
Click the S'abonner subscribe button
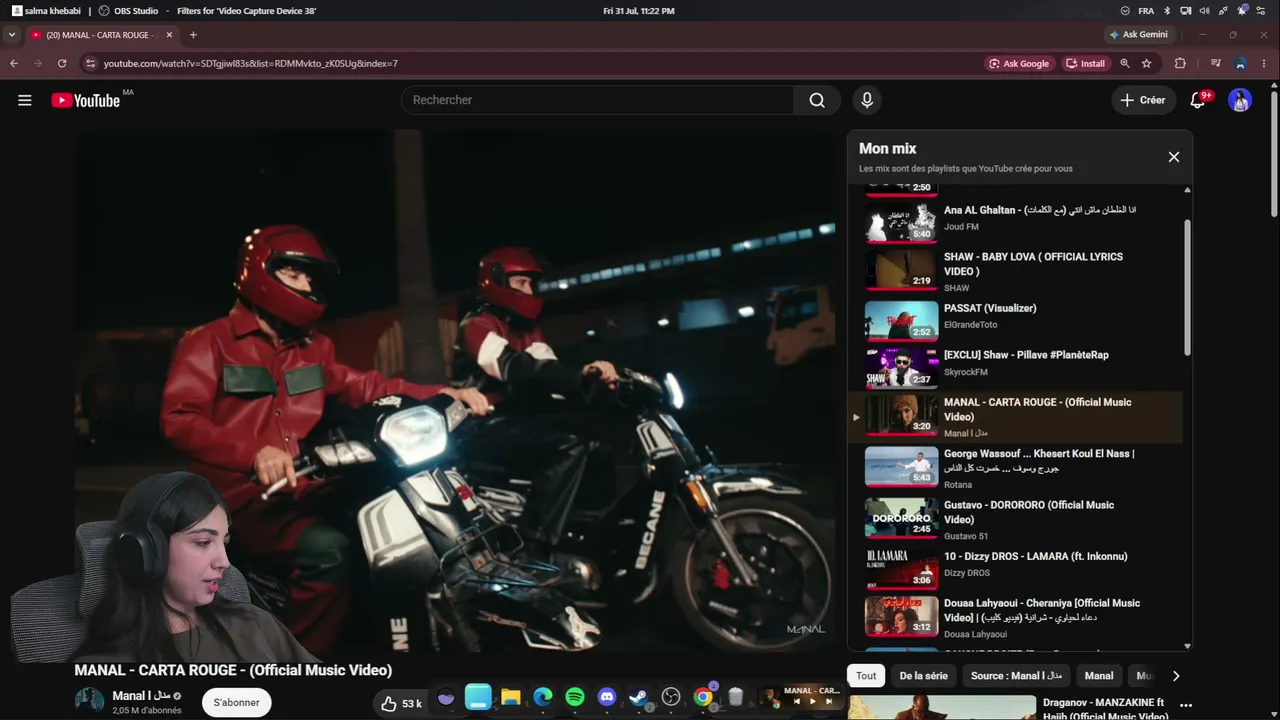click(236, 703)
